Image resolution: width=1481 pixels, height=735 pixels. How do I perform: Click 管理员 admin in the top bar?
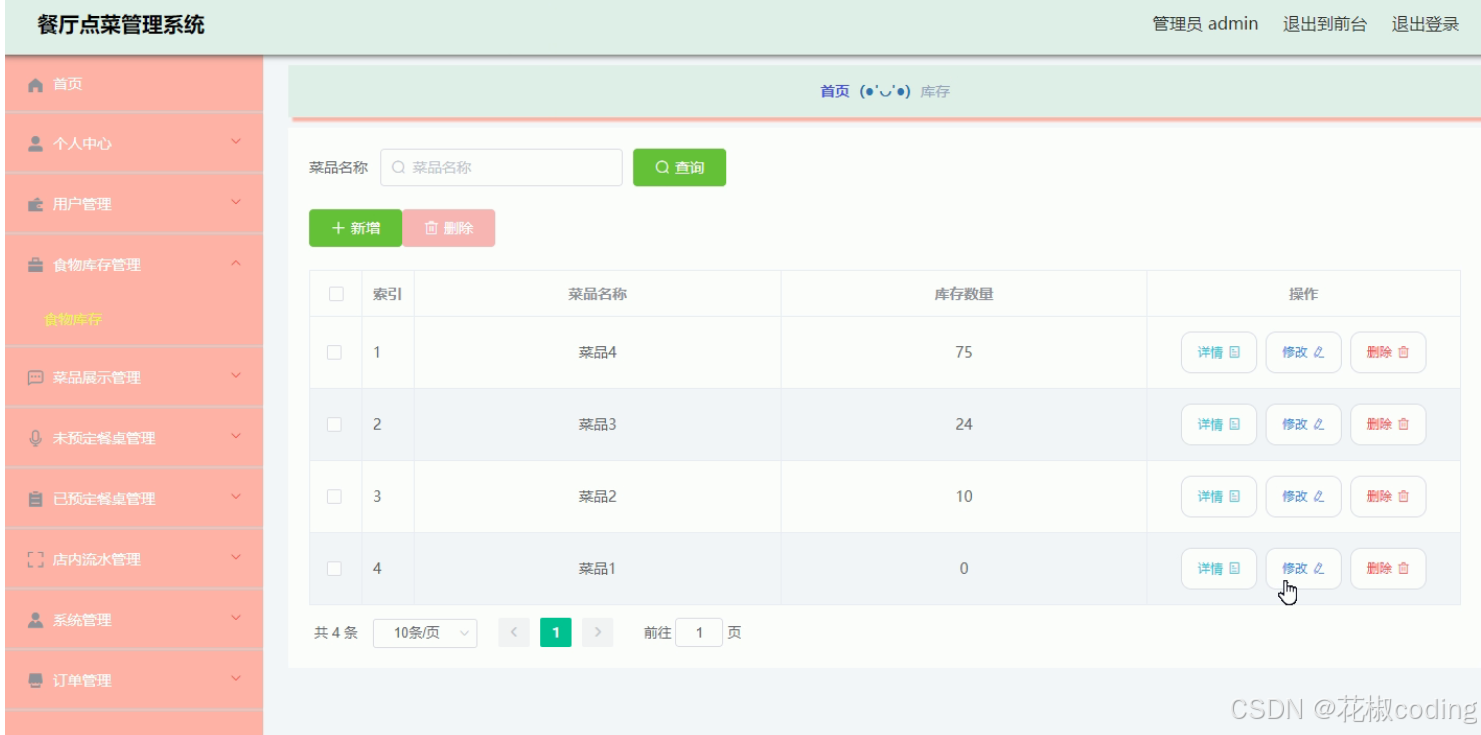[x=1205, y=24]
